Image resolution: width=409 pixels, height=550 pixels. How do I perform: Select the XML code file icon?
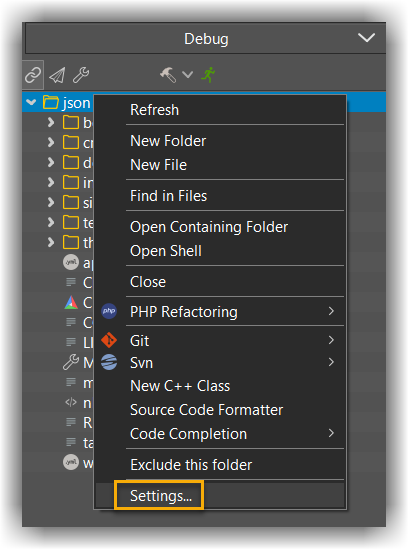click(71, 402)
